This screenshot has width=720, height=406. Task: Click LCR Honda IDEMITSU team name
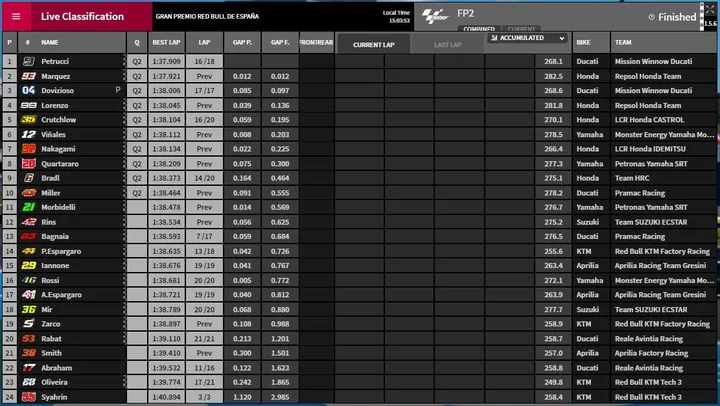pos(650,149)
